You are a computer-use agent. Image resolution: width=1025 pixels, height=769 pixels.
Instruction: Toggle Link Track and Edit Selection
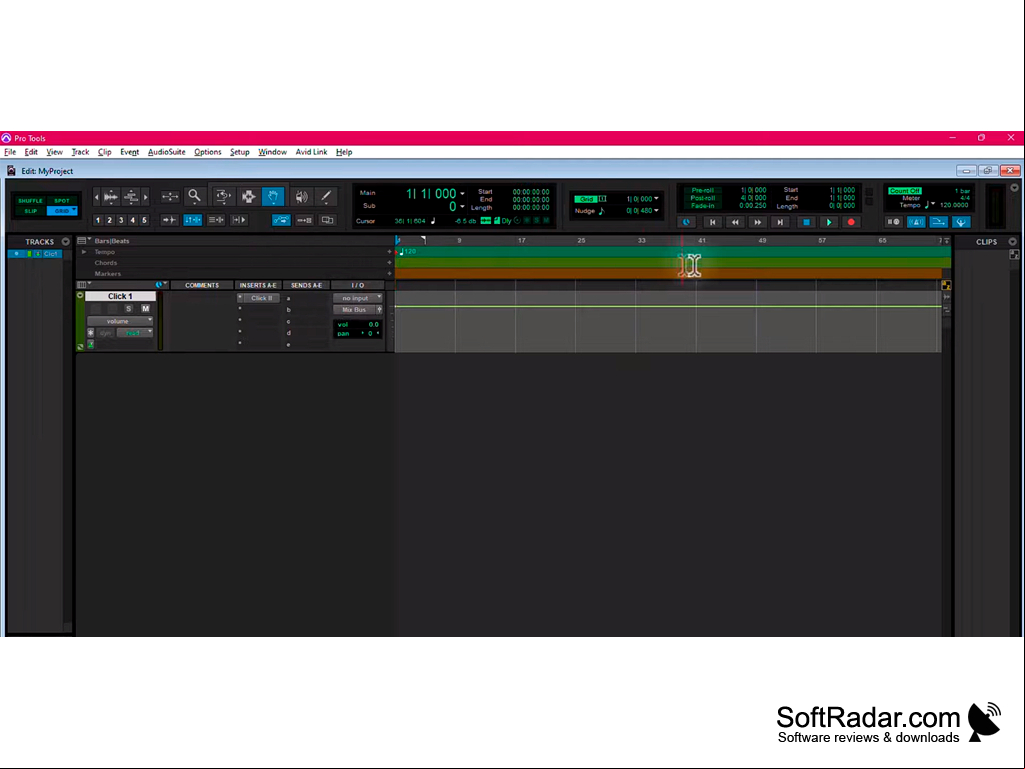[x=216, y=220]
